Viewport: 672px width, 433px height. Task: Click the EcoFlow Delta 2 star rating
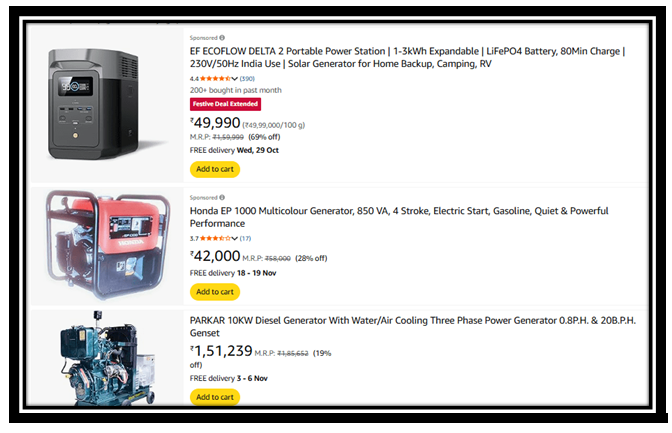pyautogui.click(x=214, y=78)
